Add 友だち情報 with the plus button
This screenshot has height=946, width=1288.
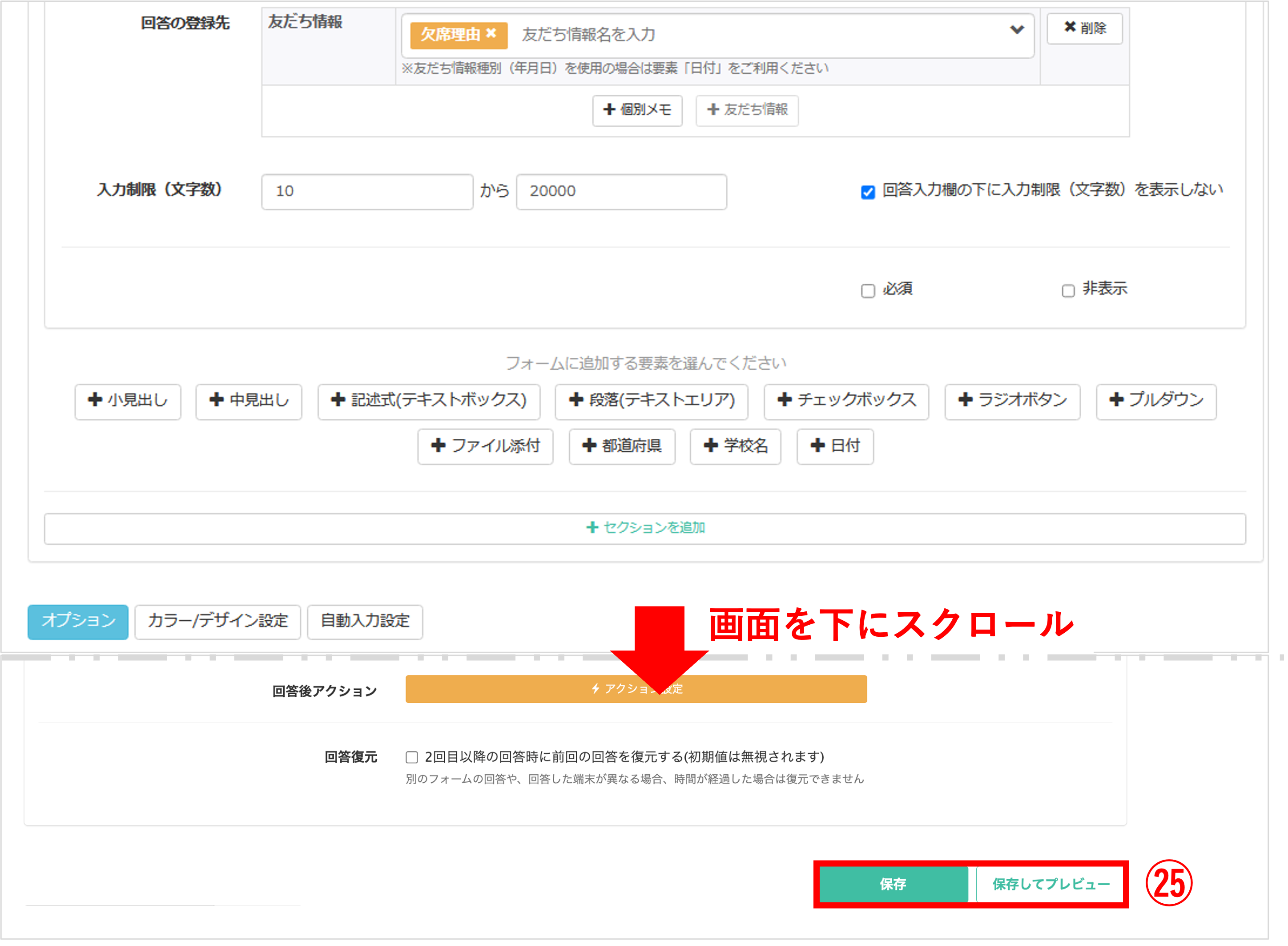747,110
